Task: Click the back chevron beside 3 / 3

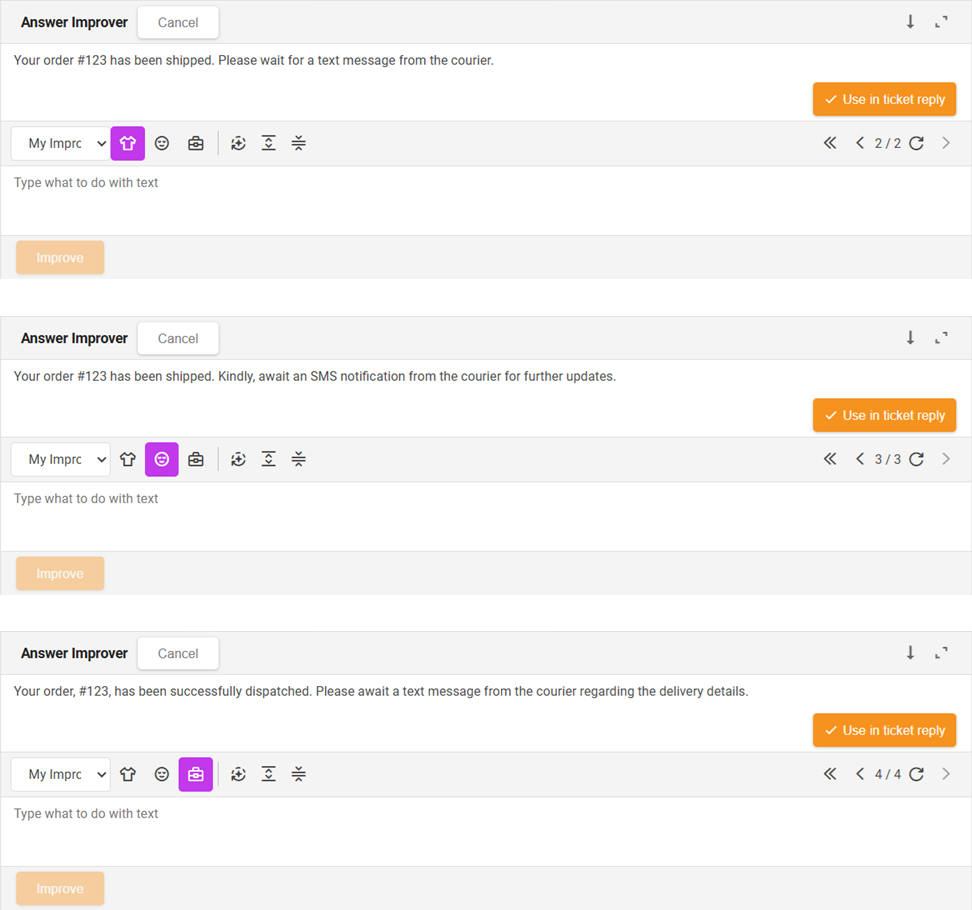Action: (x=860, y=459)
